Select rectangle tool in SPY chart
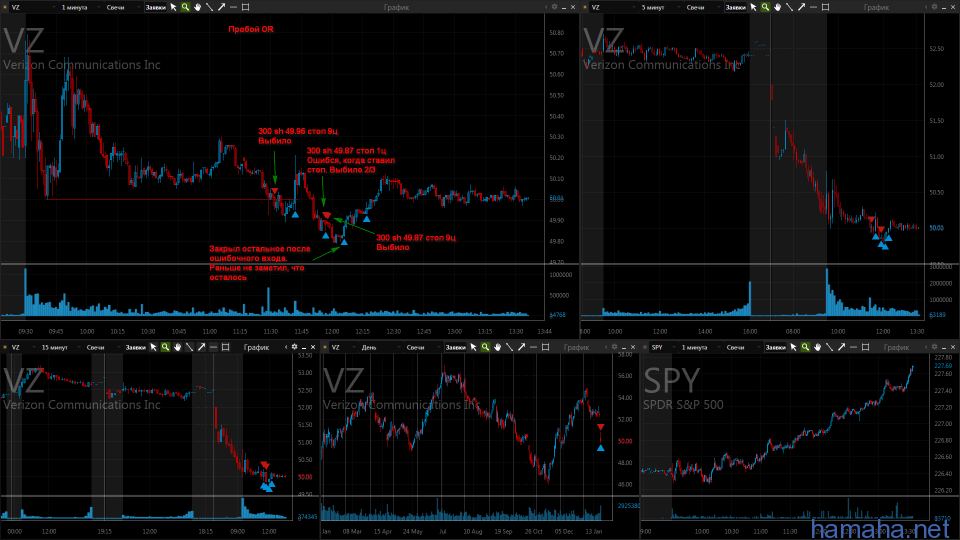 click(x=866, y=347)
